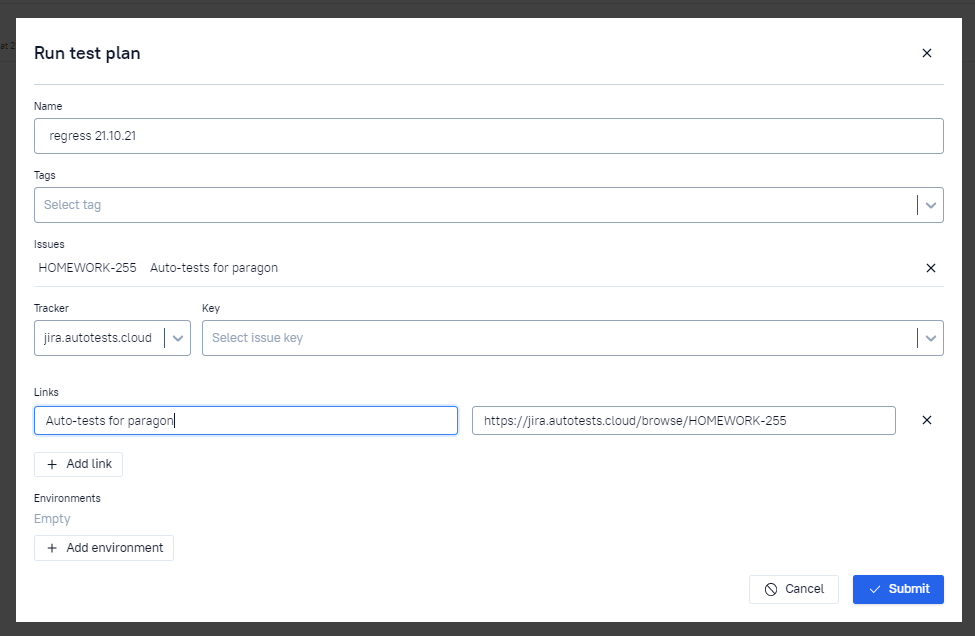Click the Links label
This screenshot has height=636, width=975.
pyautogui.click(x=46, y=392)
